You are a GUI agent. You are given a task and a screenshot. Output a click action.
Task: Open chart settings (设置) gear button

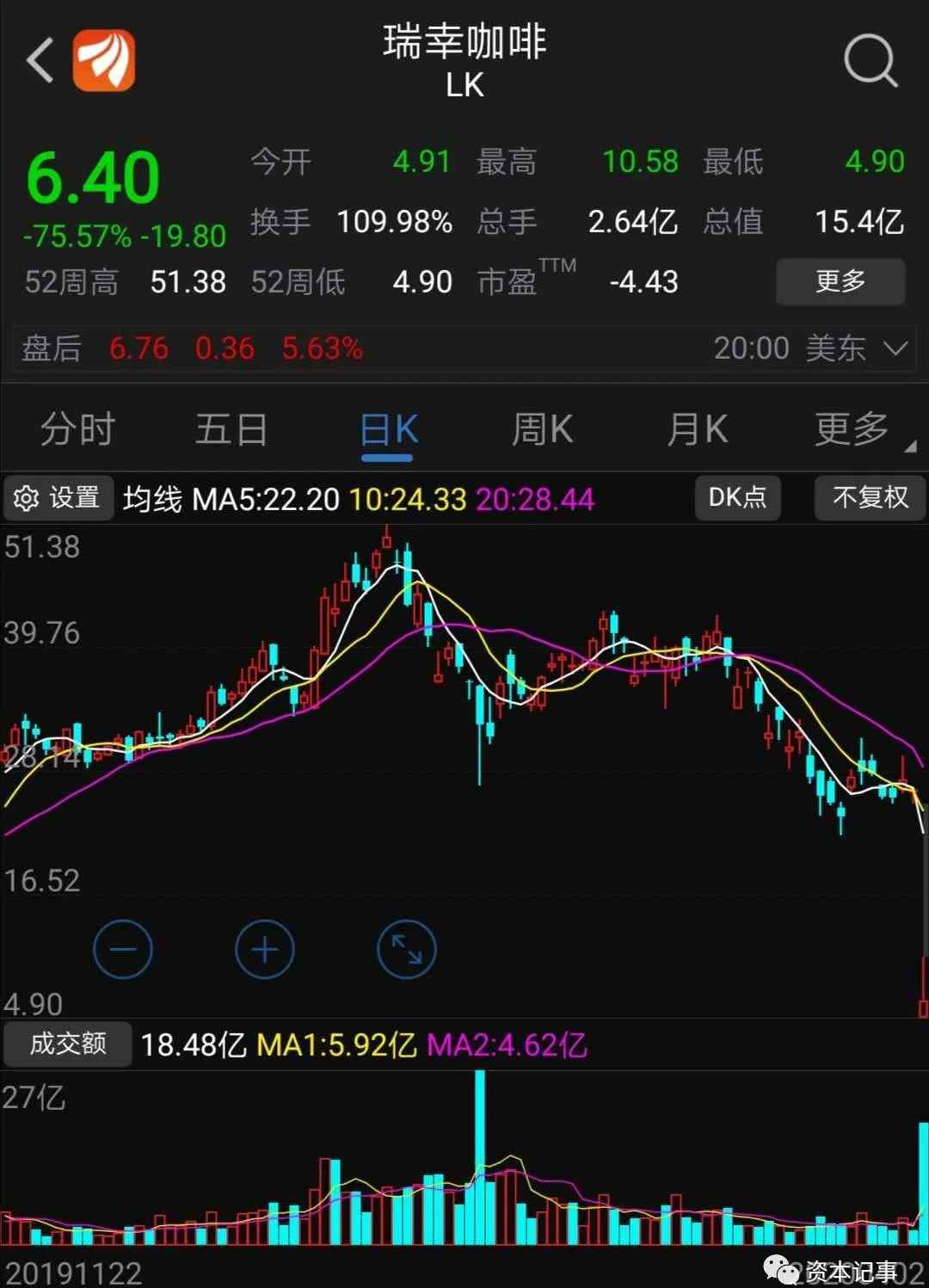(x=58, y=497)
